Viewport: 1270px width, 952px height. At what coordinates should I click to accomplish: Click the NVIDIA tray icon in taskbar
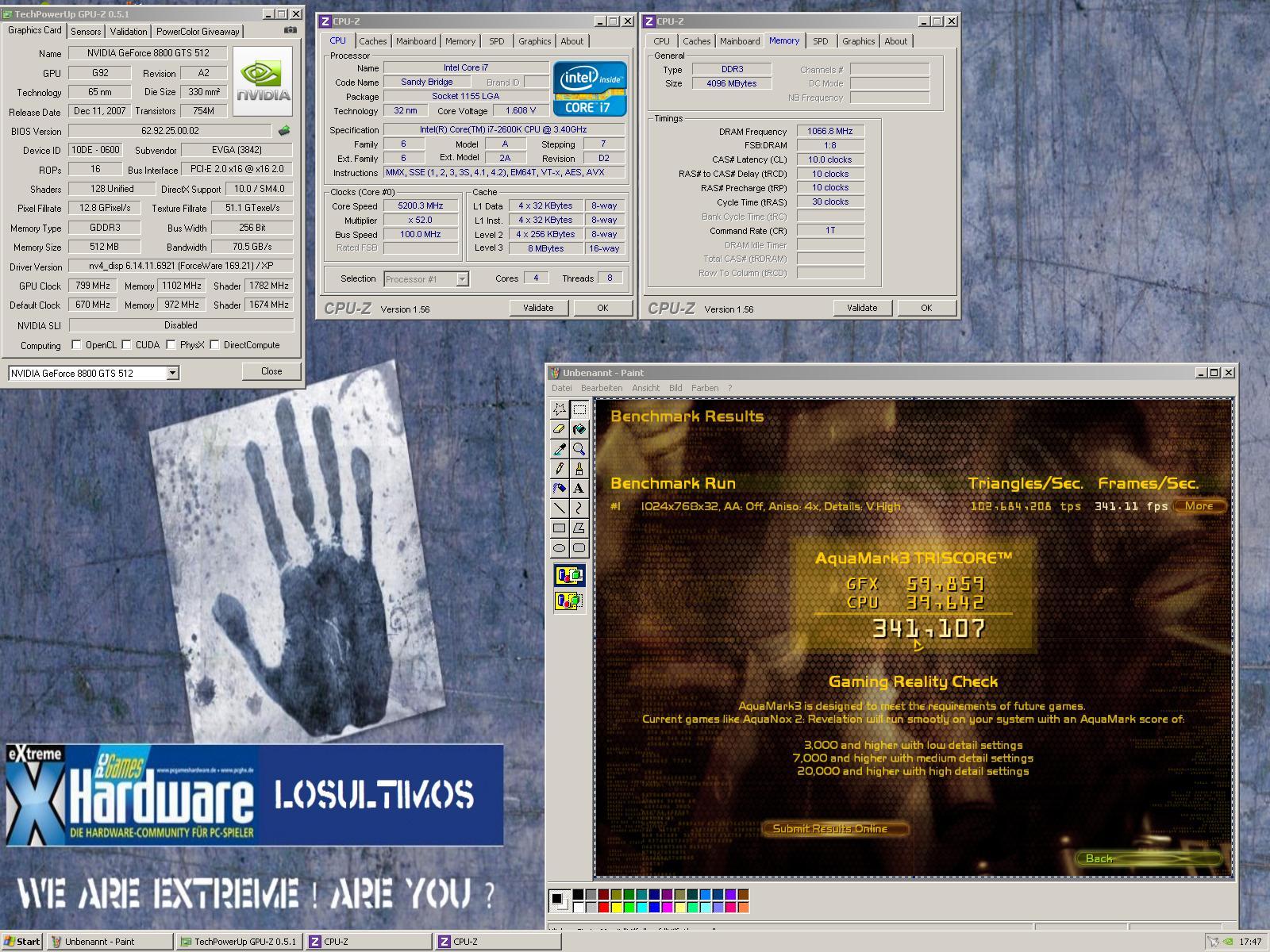click(1228, 942)
